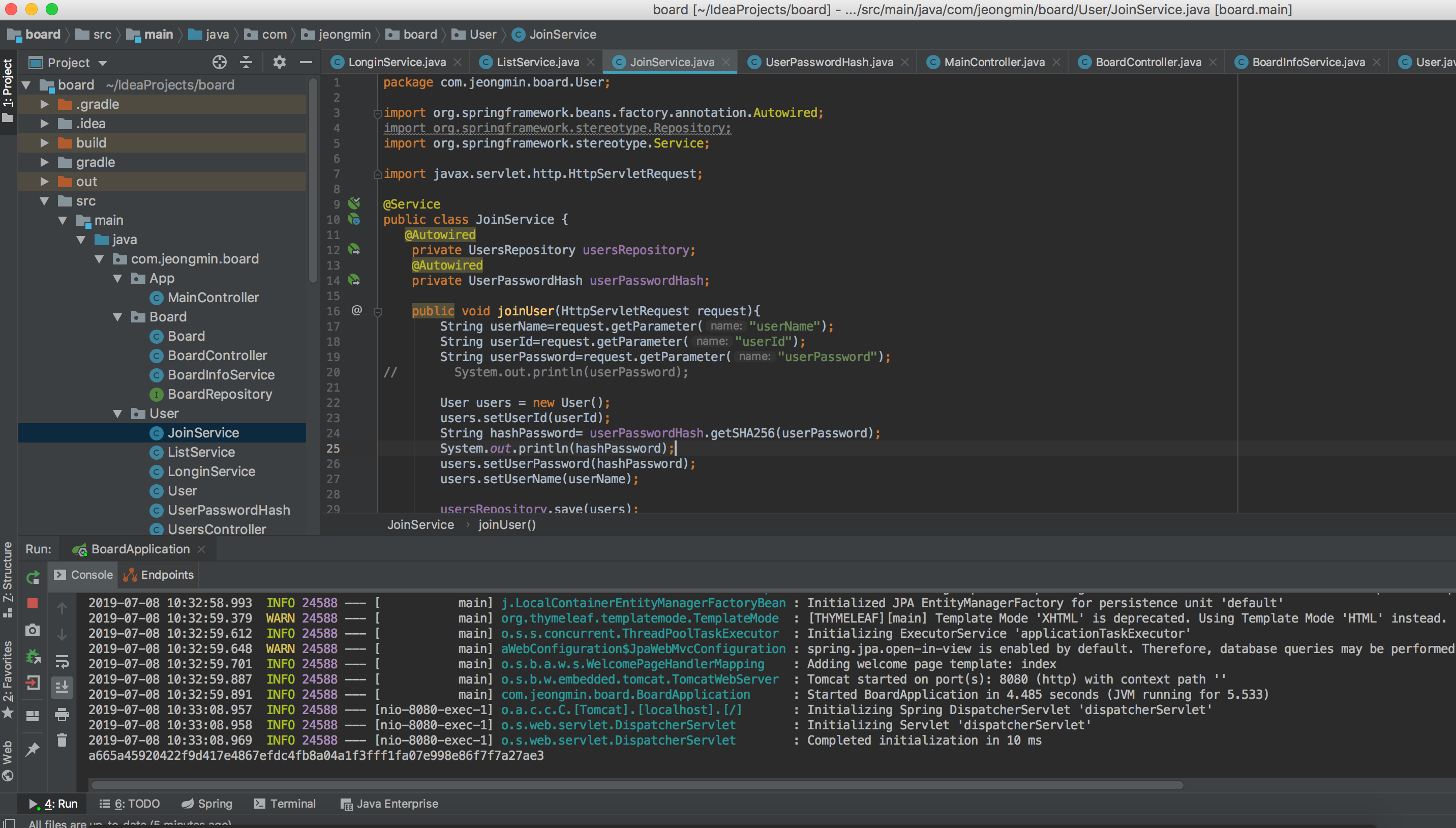The width and height of the screenshot is (1456, 828).
Task: Expand the .gradle folder
Action: coord(44,104)
